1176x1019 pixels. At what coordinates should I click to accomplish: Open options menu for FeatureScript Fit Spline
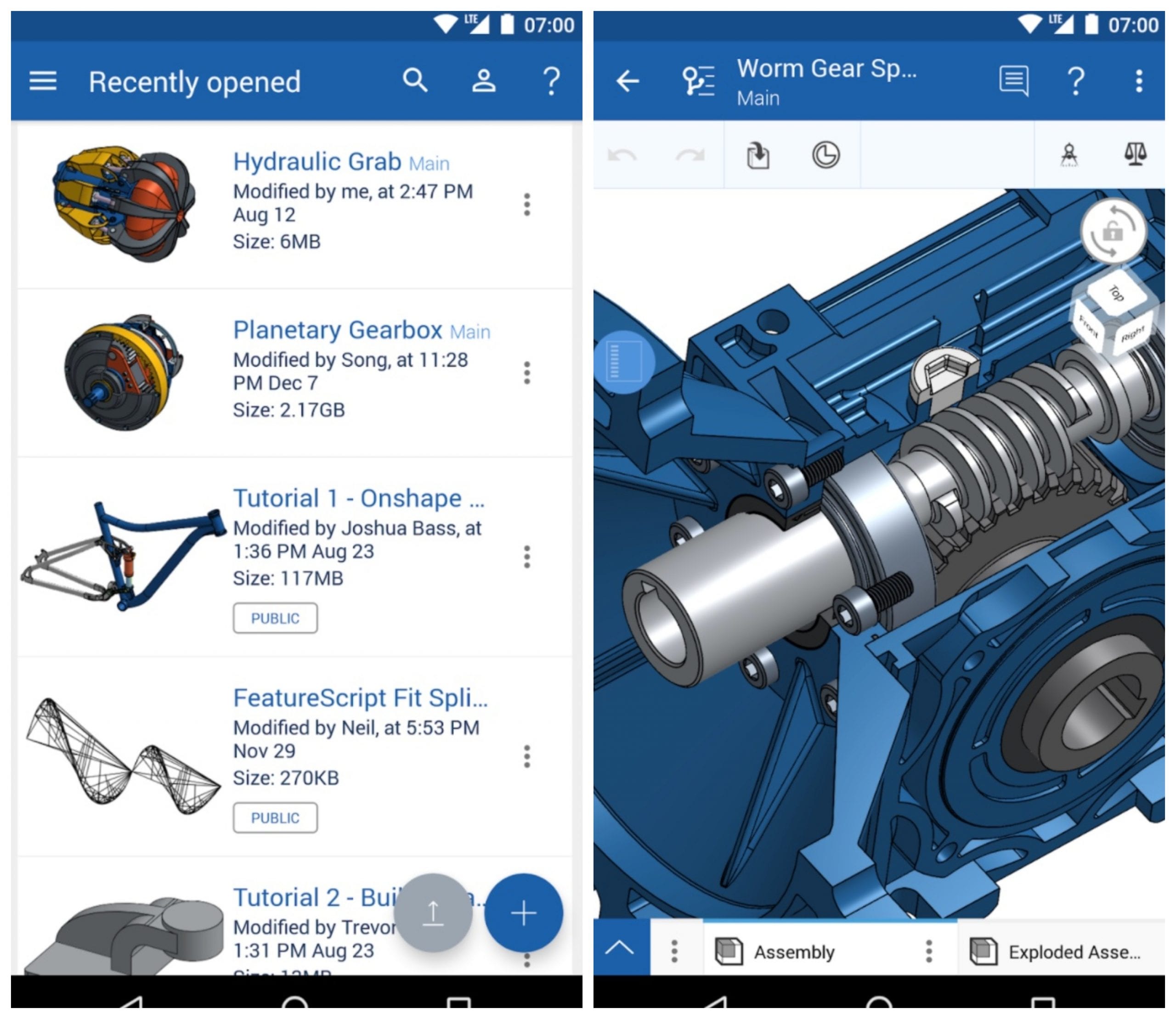tap(527, 756)
